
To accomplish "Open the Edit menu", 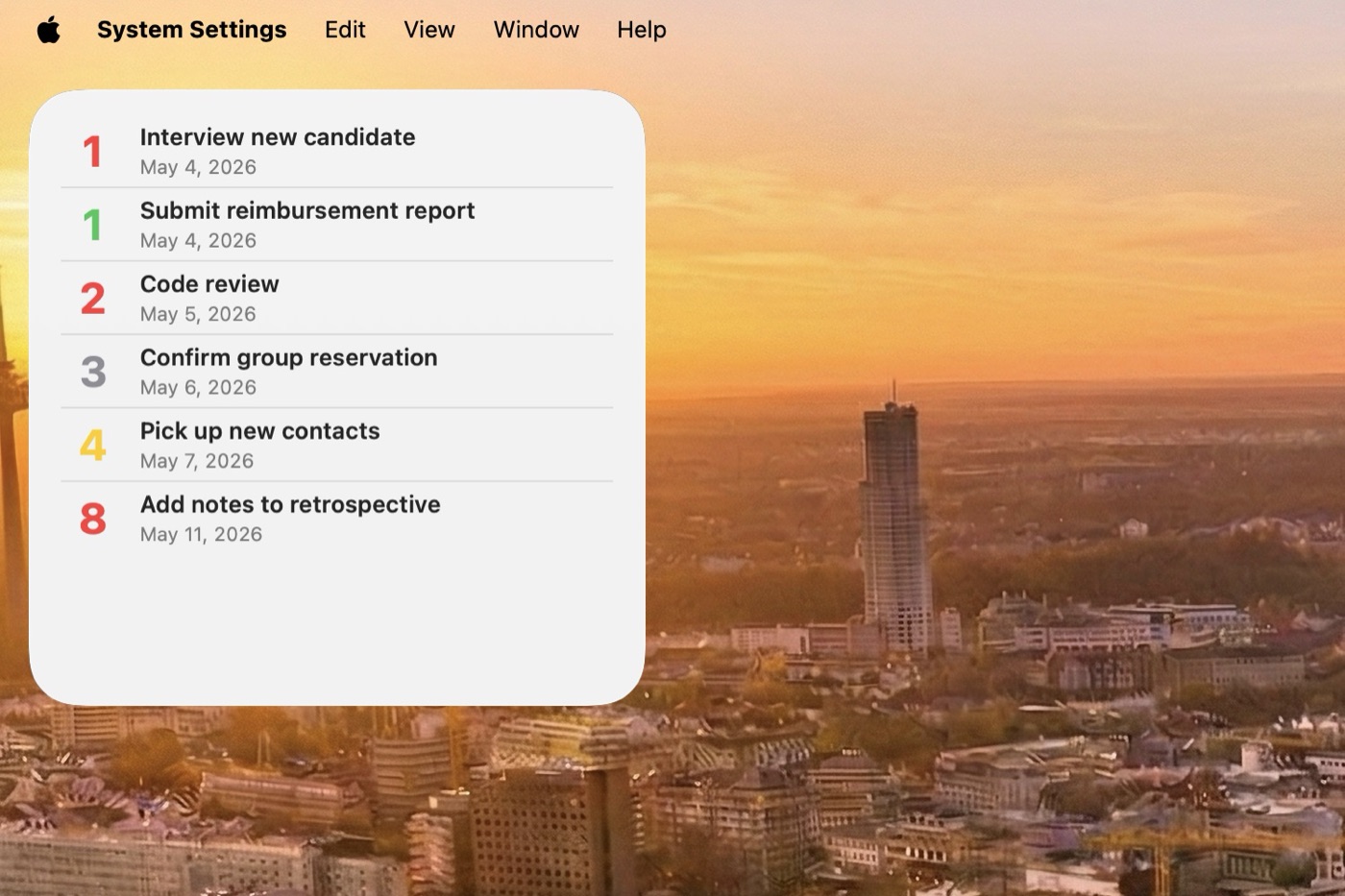I will pyautogui.click(x=345, y=30).
